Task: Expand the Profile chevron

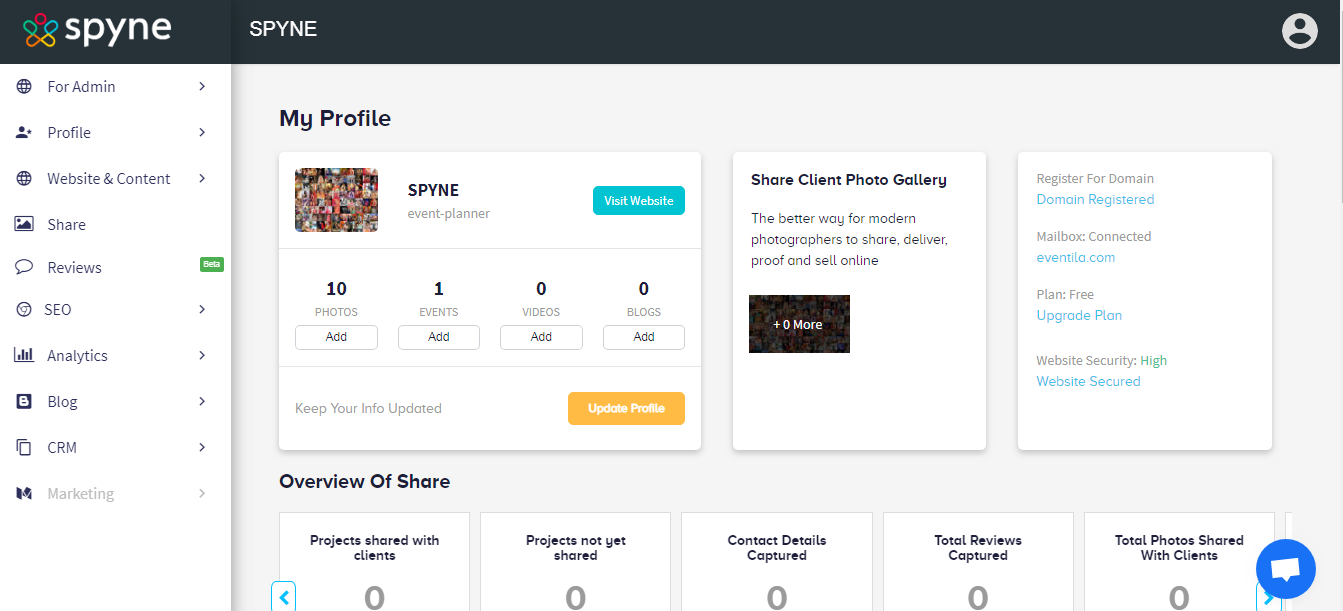Action: pos(202,133)
